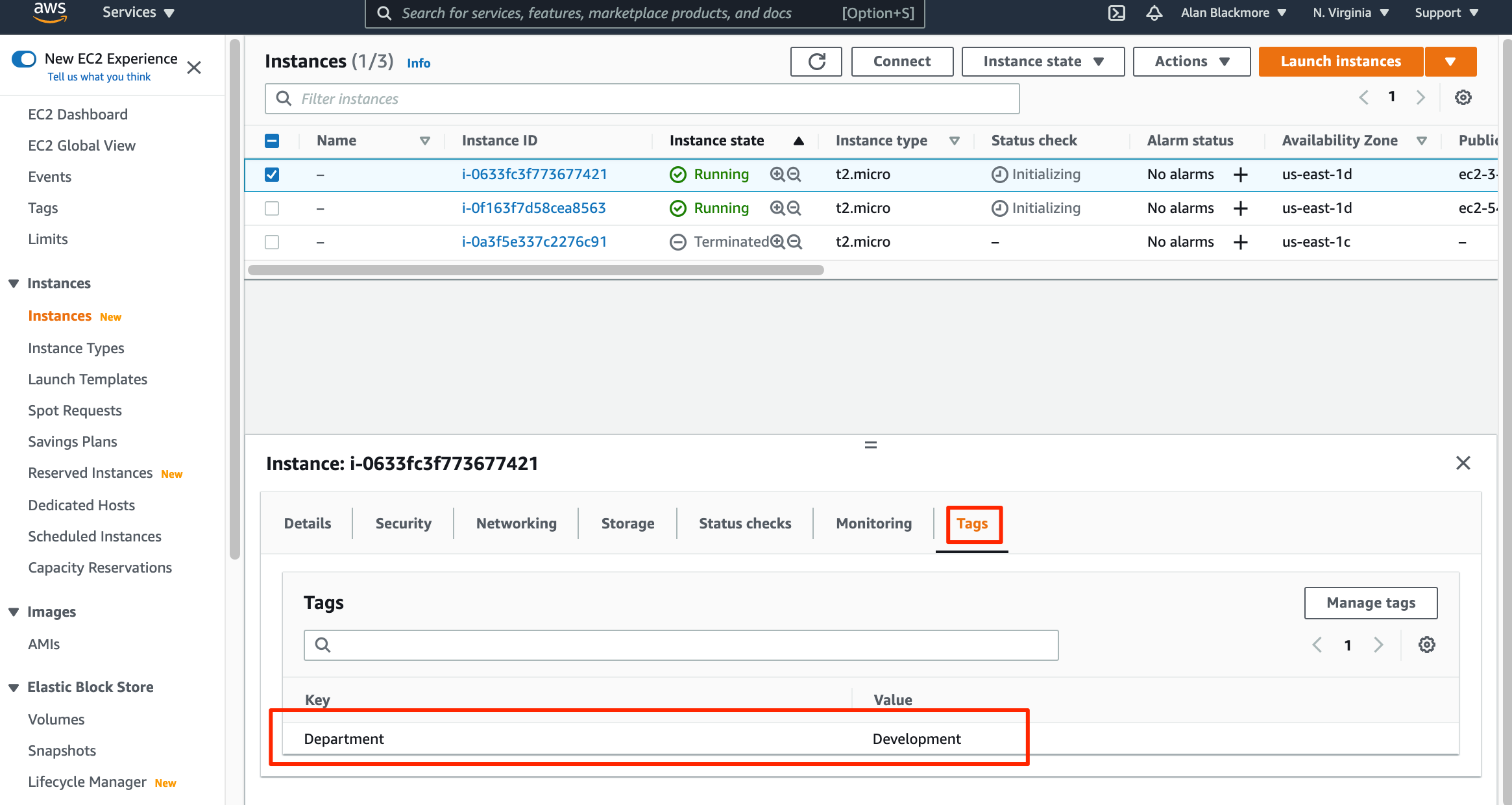The image size is (1512, 805).
Task: Open the Tell us what you think link
Action: click(99, 77)
